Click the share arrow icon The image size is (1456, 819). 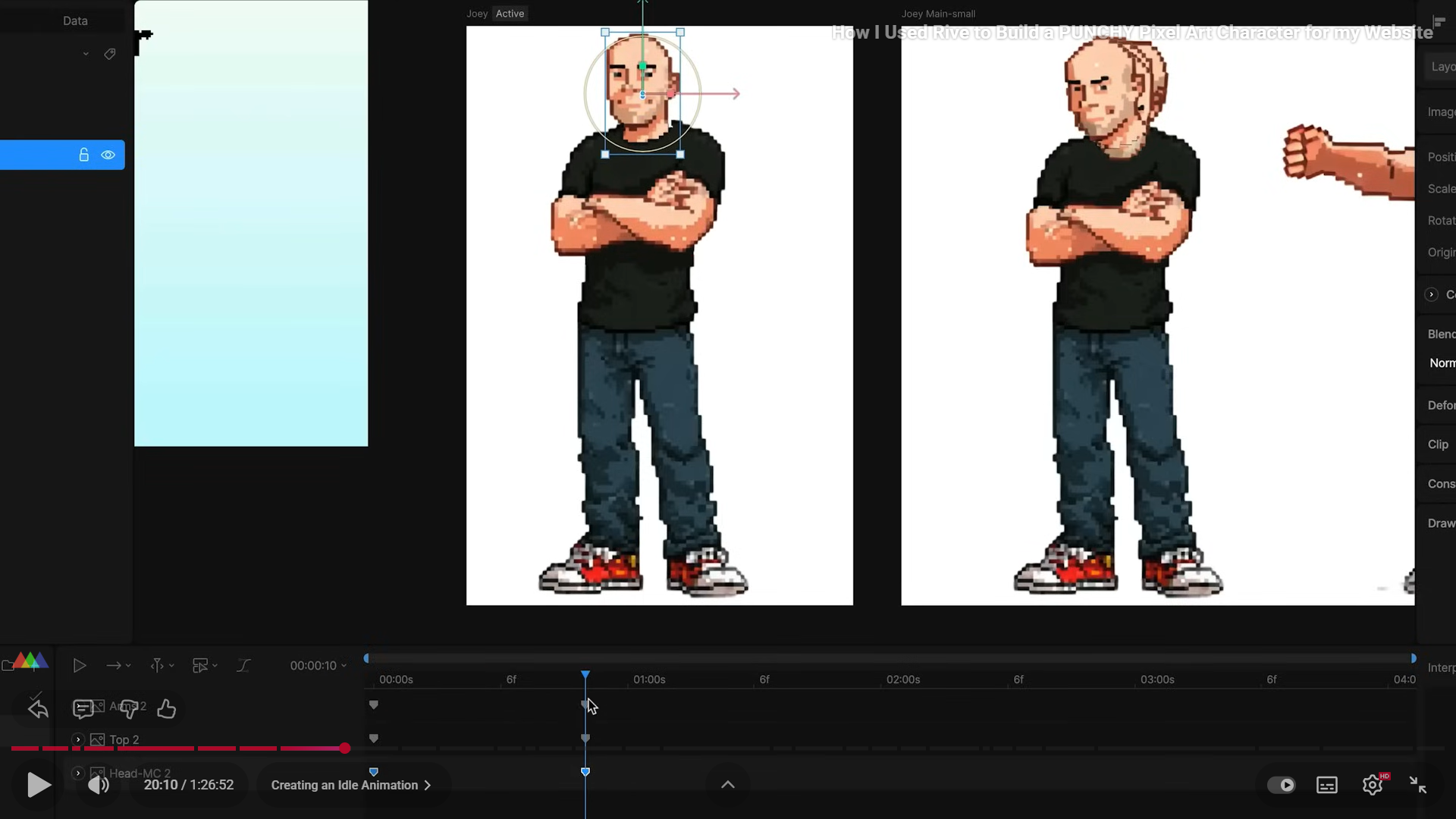[x=38, y=709]
